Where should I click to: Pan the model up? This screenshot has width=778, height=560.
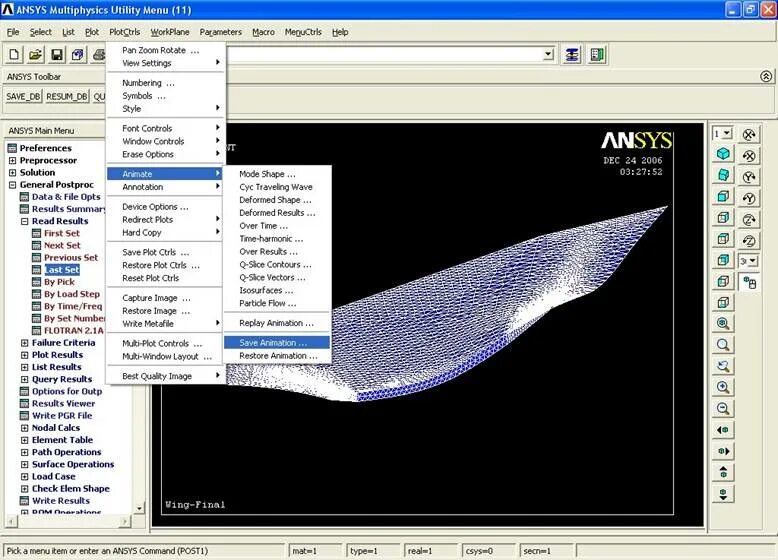point(723,473)
